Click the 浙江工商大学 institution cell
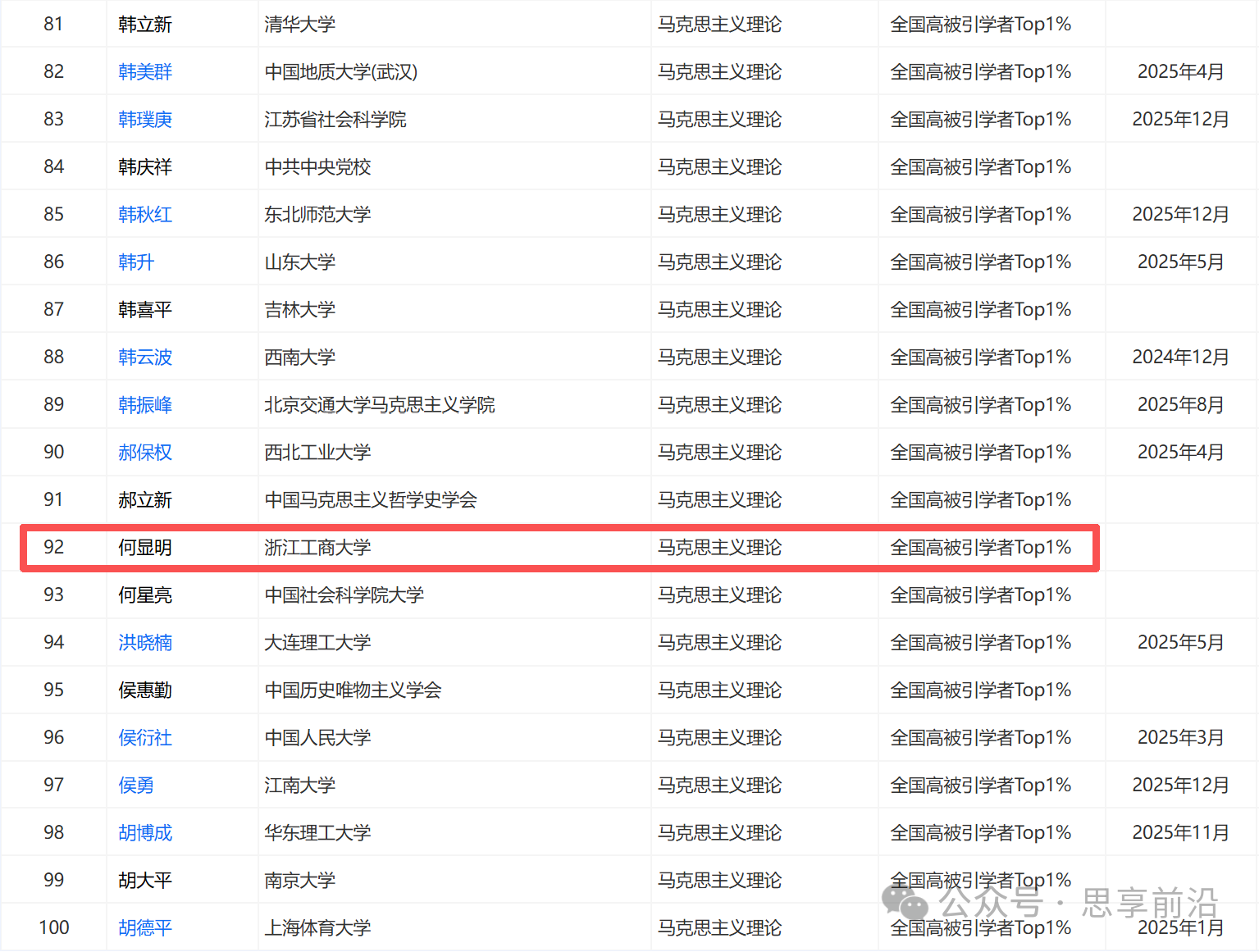This screenshot has height=952, width=1259. coord(317,548)
